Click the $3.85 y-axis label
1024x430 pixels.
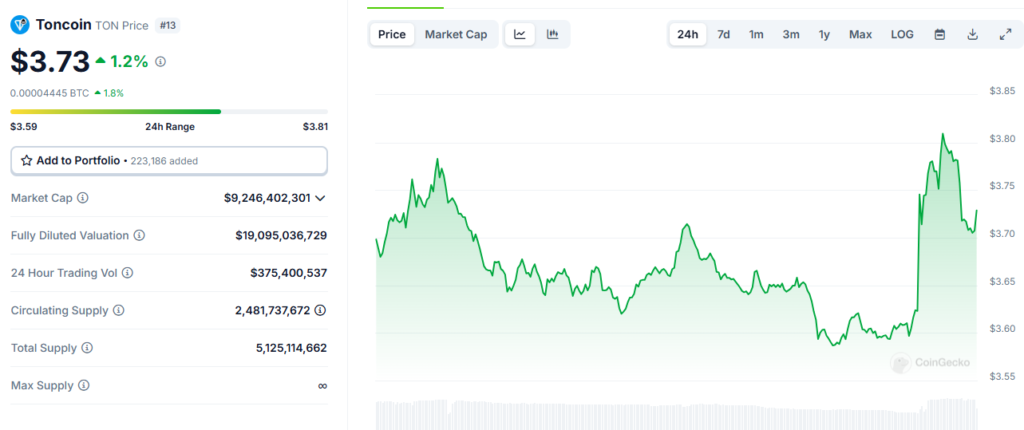pyautogui.click(x=1002, y=91)
